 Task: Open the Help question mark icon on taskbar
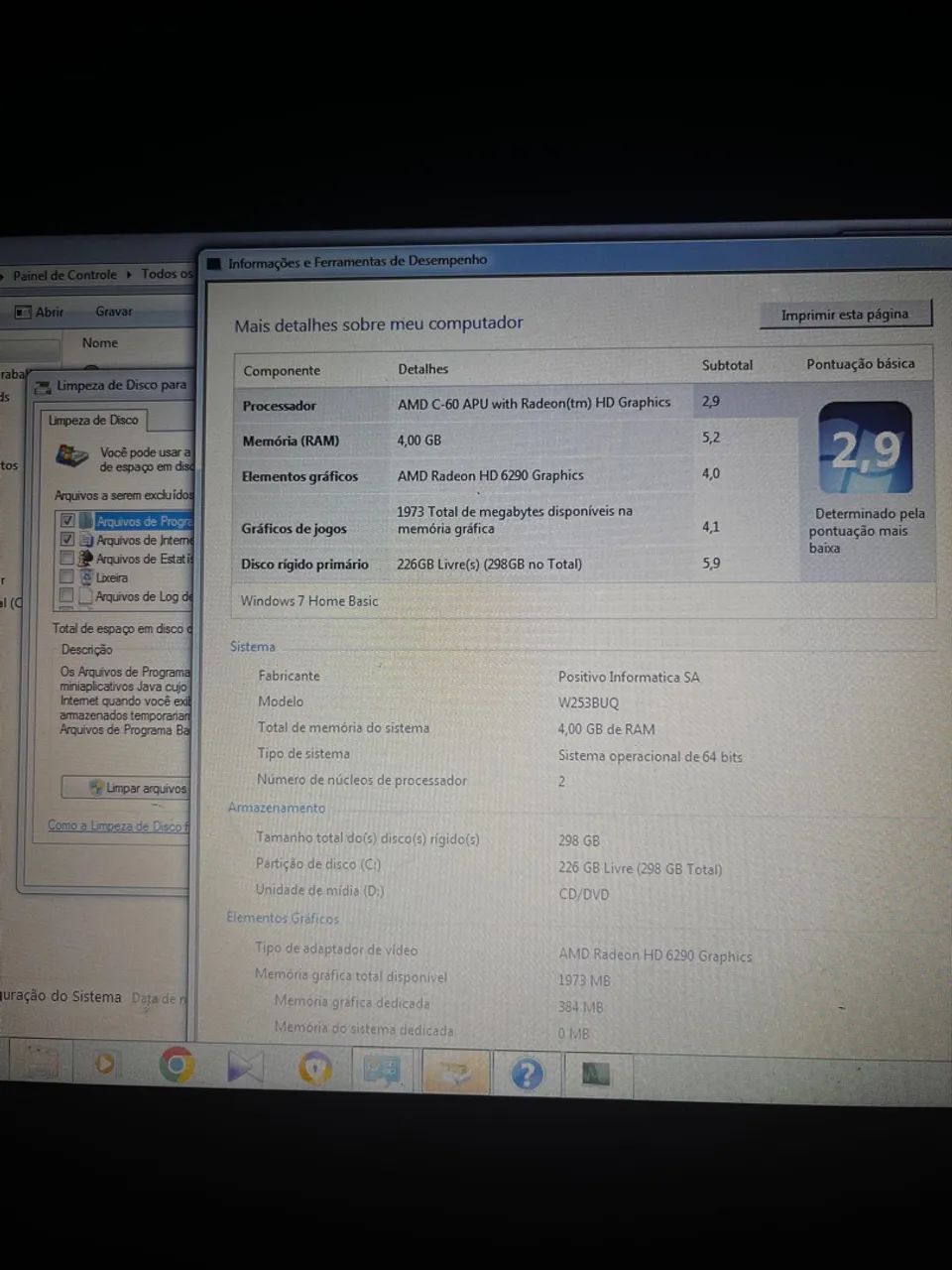click(x=527, y=1071)
